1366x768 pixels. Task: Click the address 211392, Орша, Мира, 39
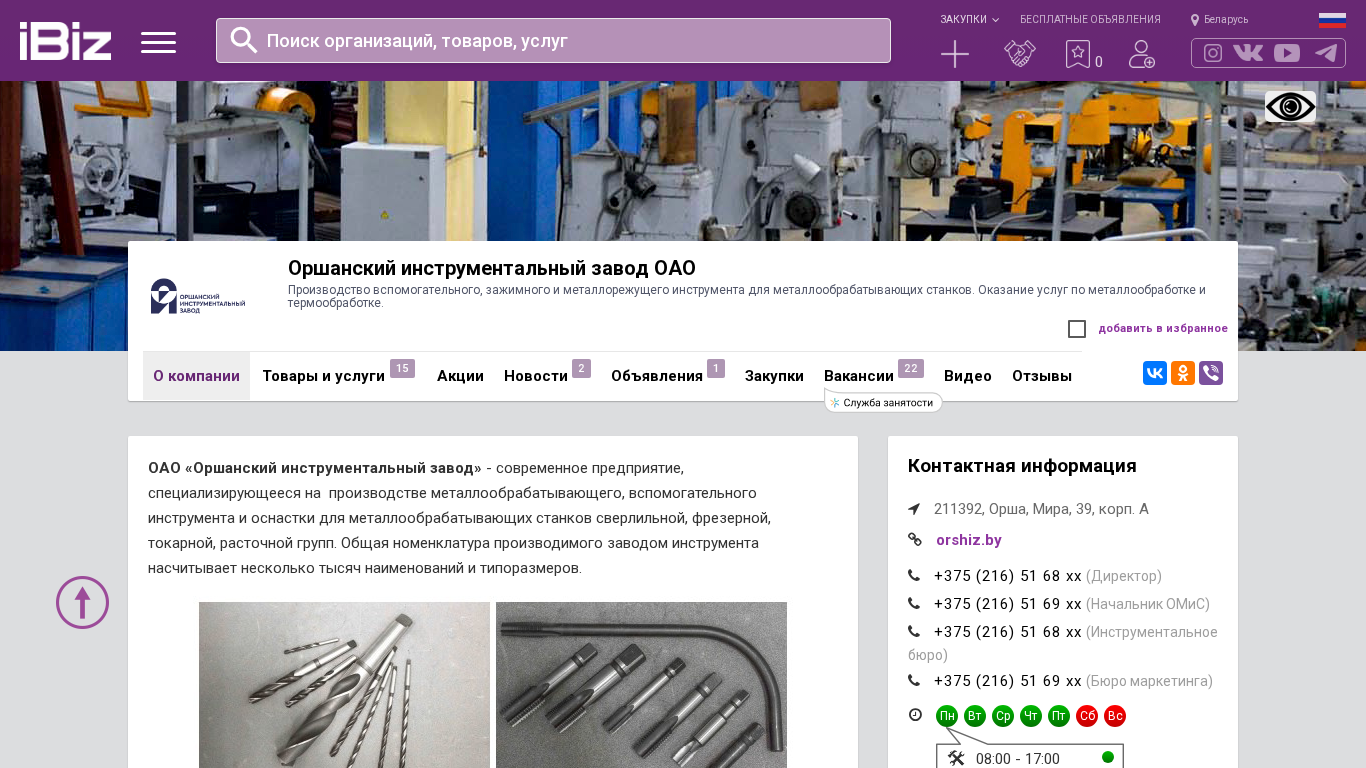click(x=1041, y=509)
